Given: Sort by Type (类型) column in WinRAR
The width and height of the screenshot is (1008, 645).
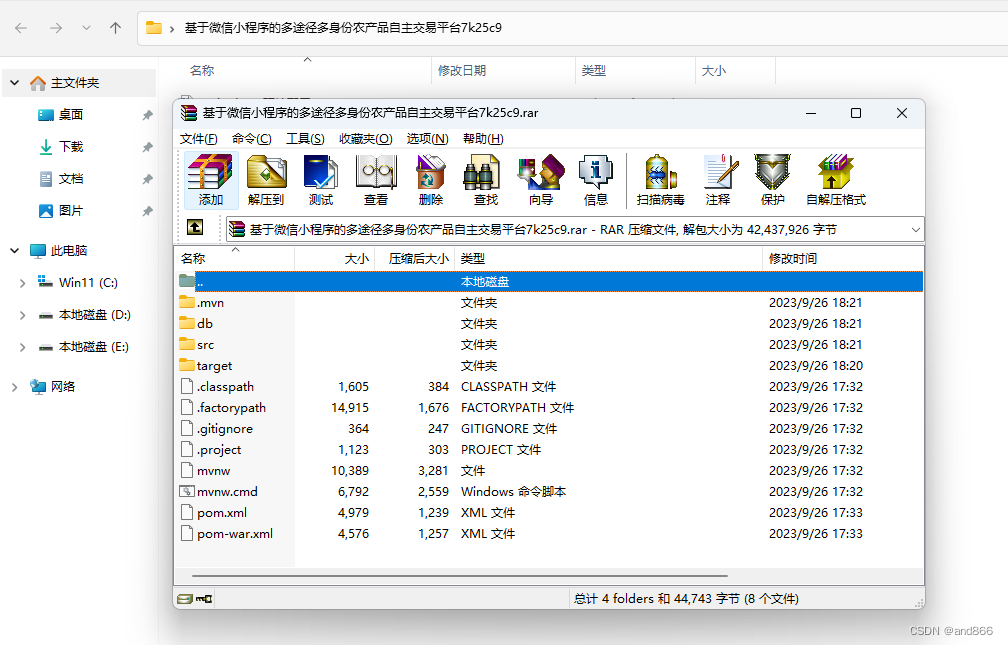Looking at the screenshot, I should click(608, 259).
